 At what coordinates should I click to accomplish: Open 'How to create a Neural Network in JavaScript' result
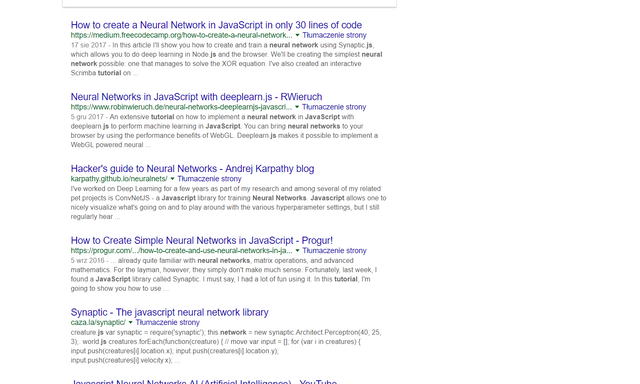216,25
